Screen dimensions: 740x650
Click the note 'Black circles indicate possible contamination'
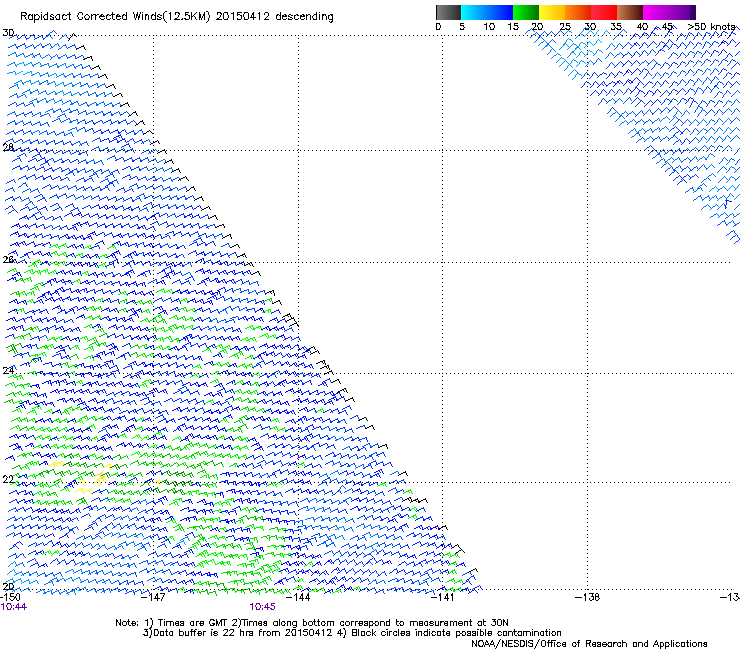click(456, 633)
